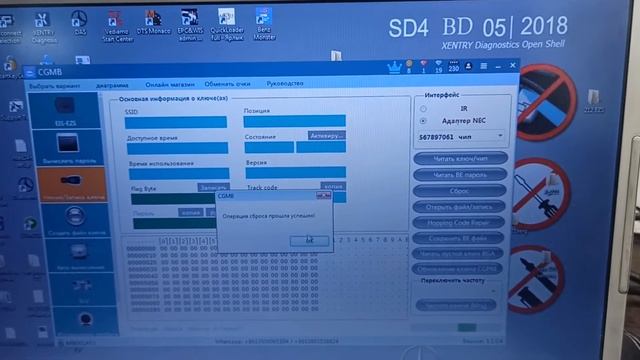The height and width of the screenshot is (360, 640).
Task: Click the Сохранить EE файл button
Action: (x=458, y=238)
